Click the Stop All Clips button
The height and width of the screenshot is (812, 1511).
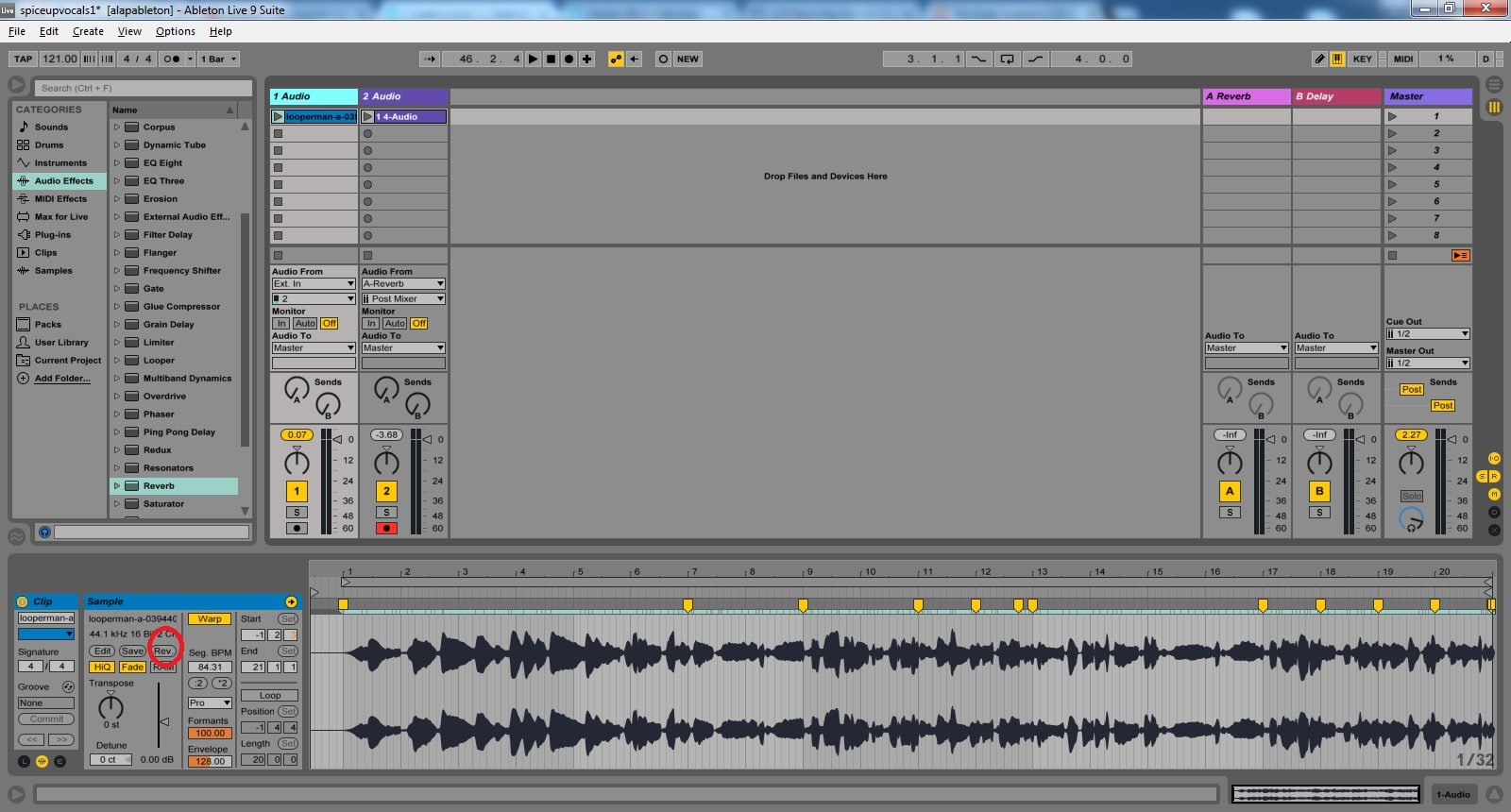click(1392, 256)
